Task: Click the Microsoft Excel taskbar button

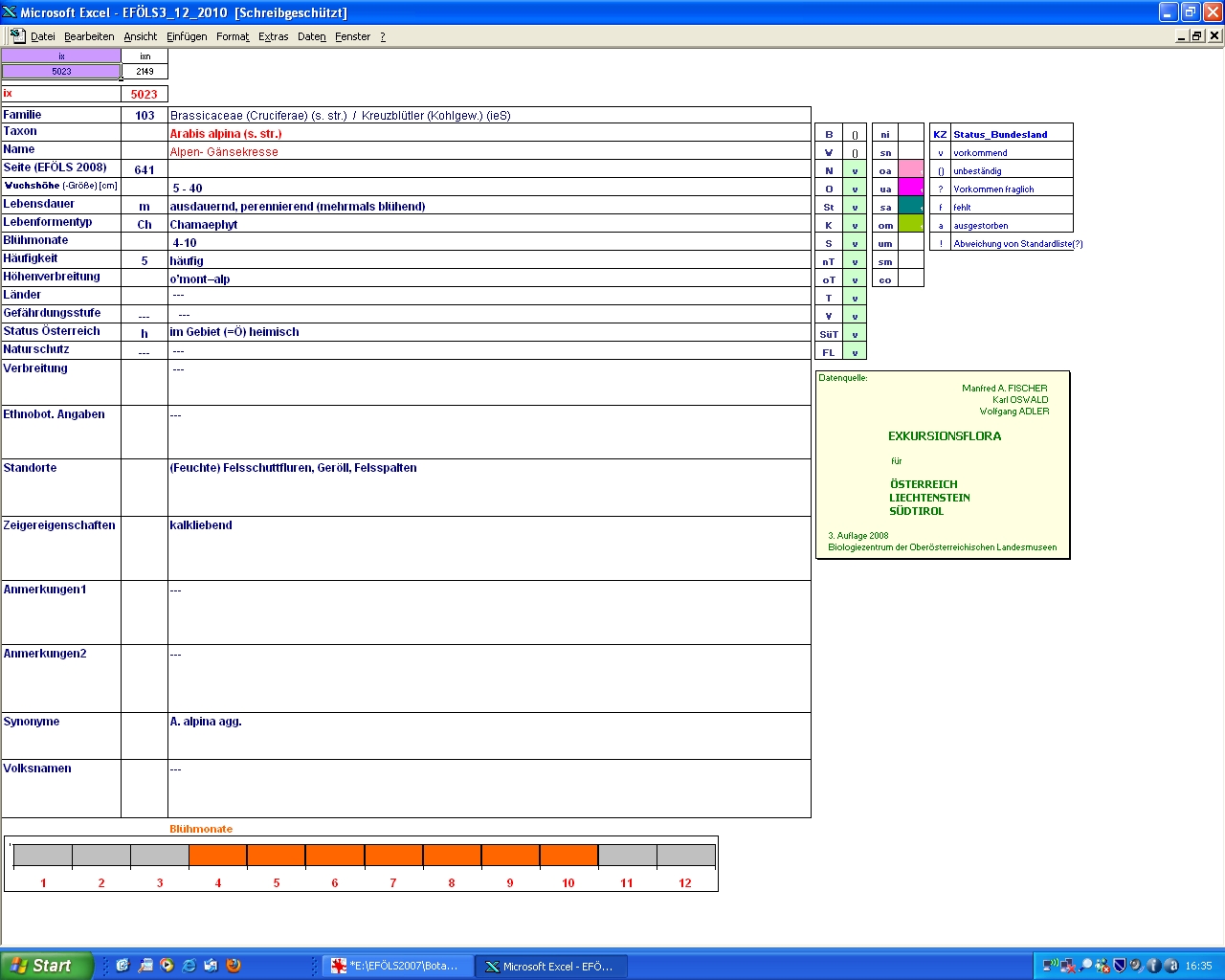Action: (551, 966)
